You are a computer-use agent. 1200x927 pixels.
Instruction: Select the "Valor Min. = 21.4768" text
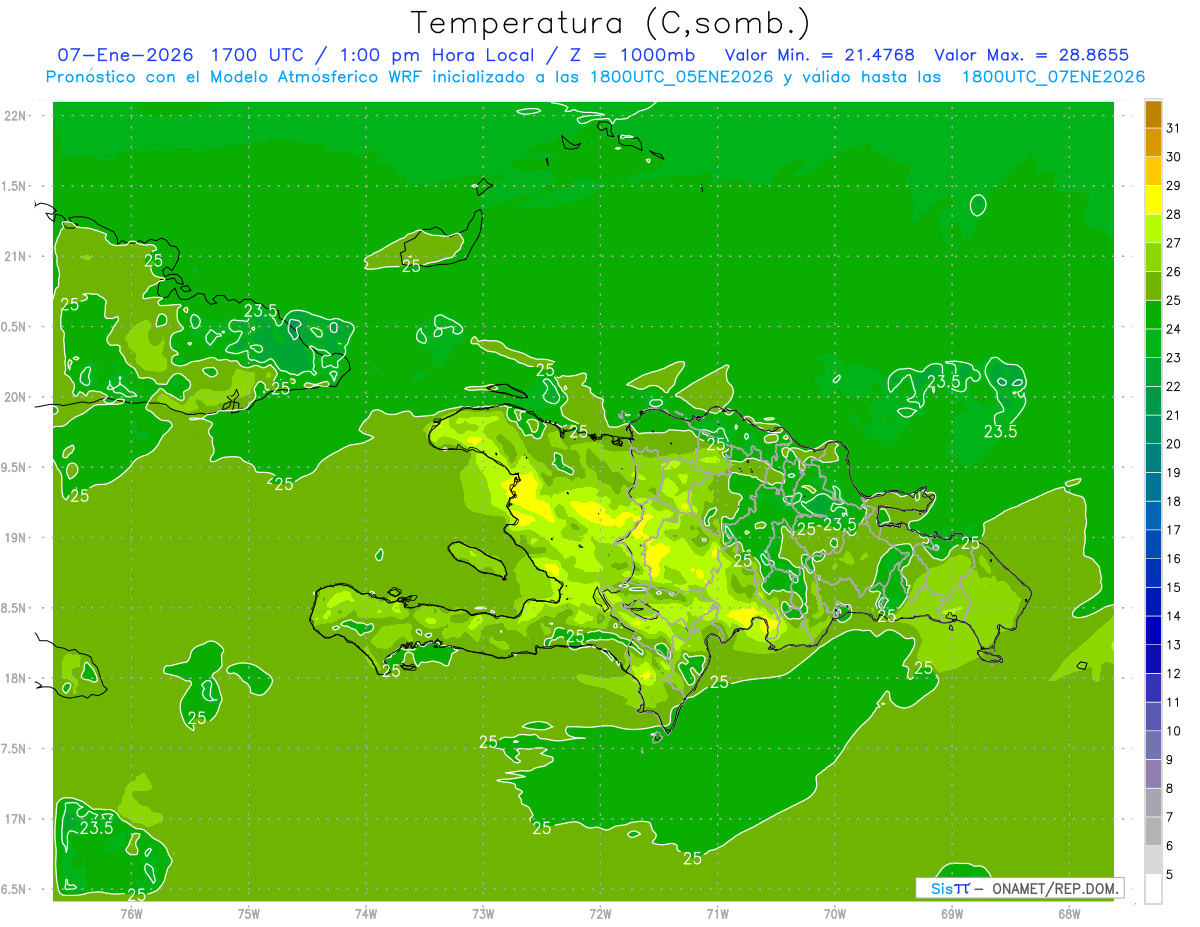pos(819,55)
